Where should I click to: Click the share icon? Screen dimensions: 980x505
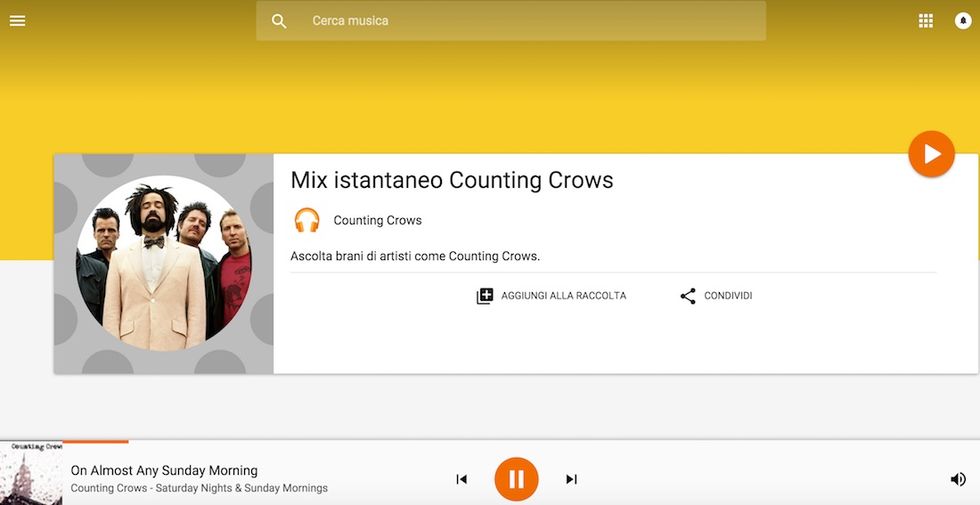[688, 296]
